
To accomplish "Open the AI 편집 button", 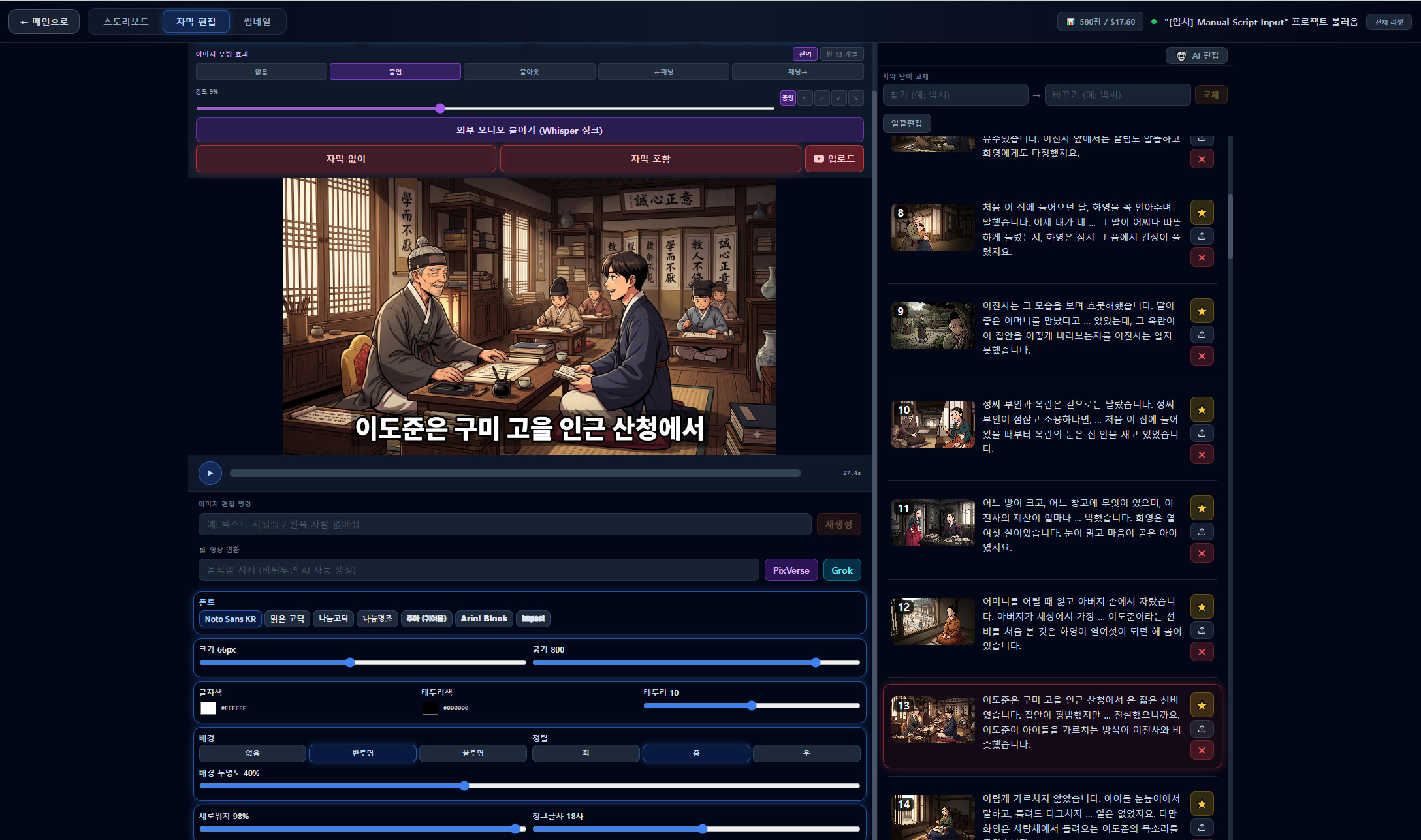I will pyautogui.click(x=1197, y=56).
